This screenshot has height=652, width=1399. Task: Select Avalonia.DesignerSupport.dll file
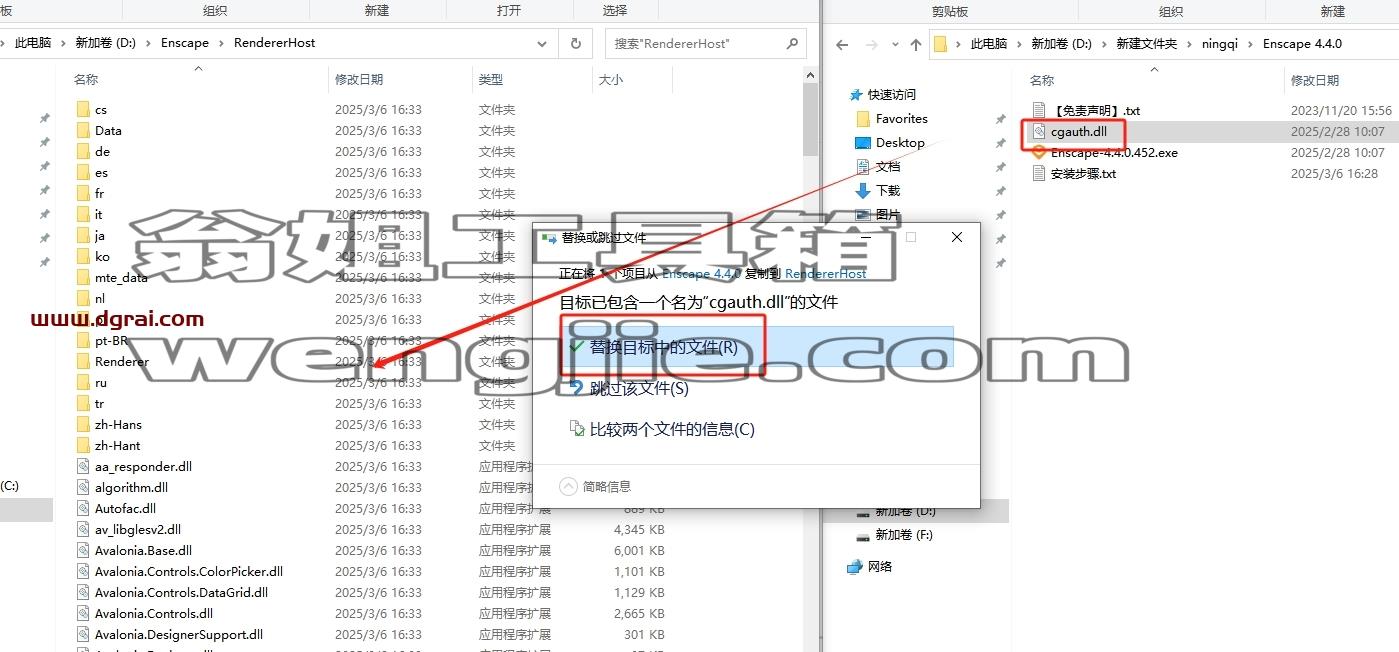179,635
